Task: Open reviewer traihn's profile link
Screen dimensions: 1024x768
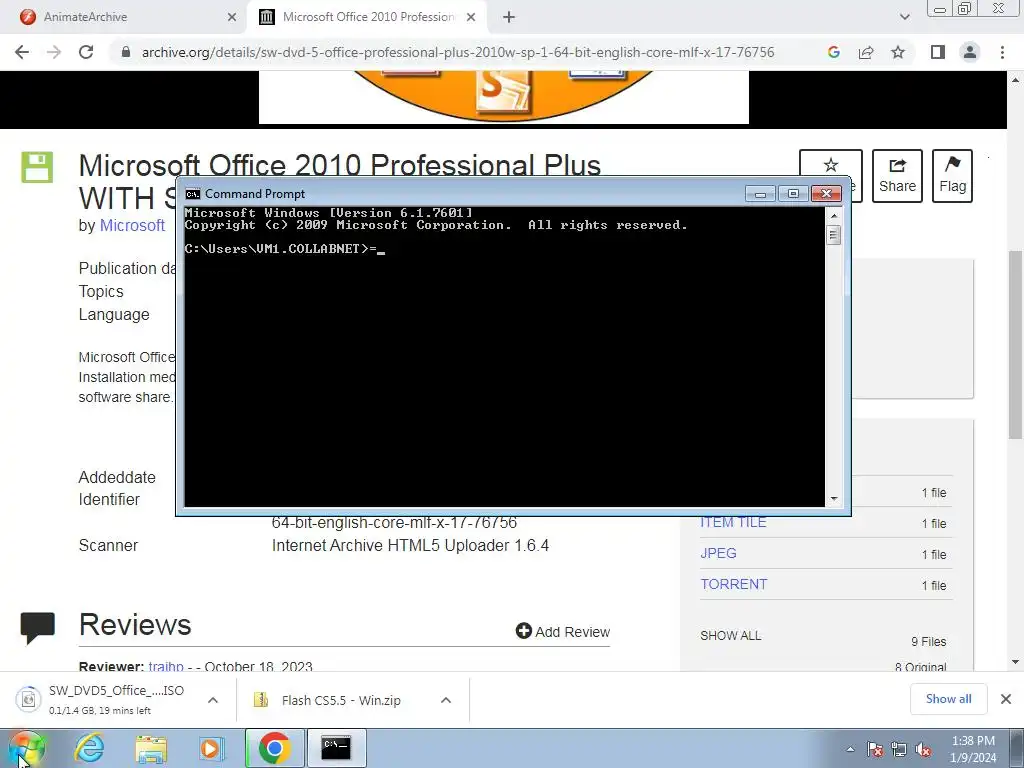Action: (x=166, y=666)
